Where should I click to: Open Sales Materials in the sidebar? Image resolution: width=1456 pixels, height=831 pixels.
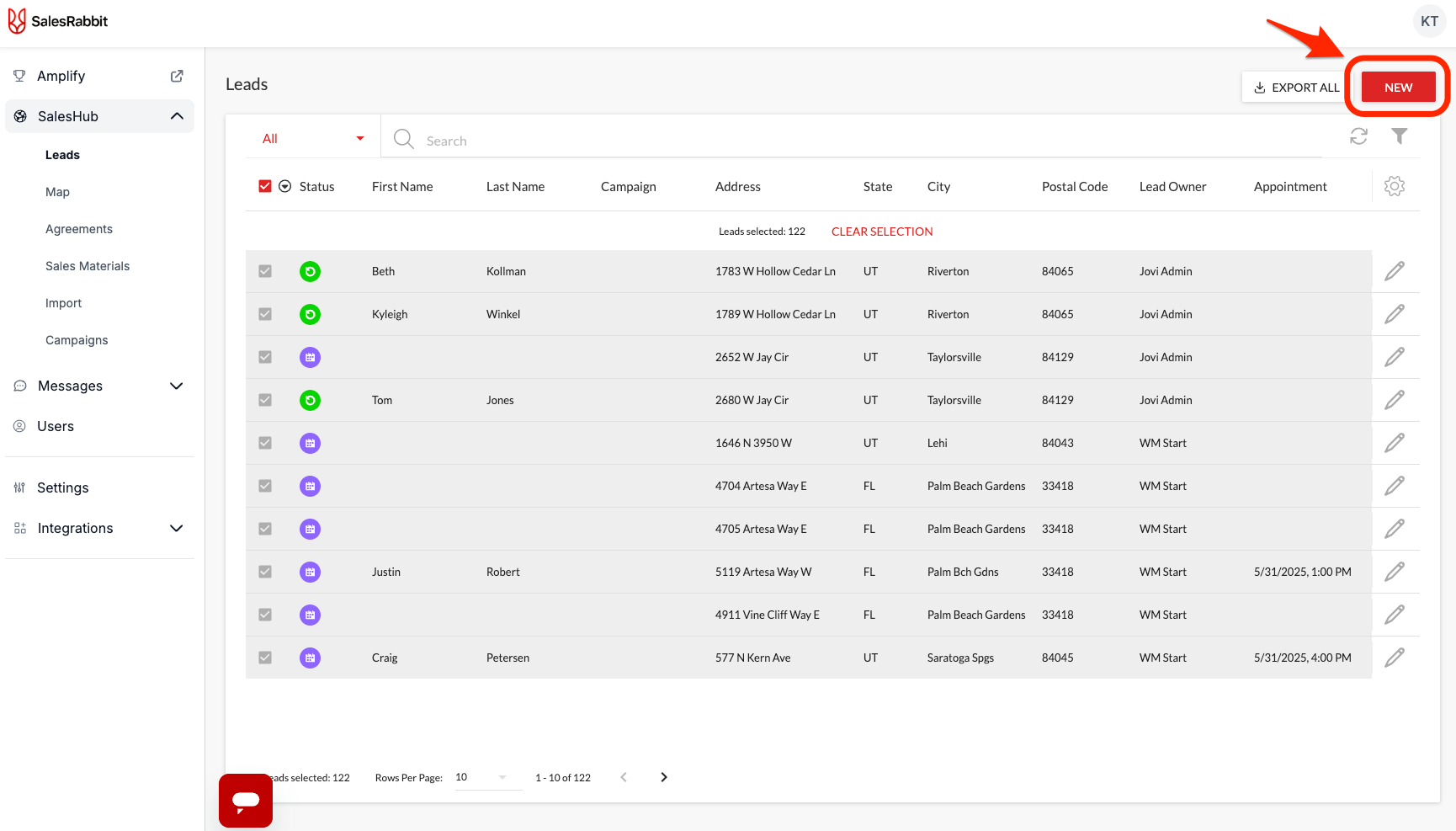click(x=88, y=266)
